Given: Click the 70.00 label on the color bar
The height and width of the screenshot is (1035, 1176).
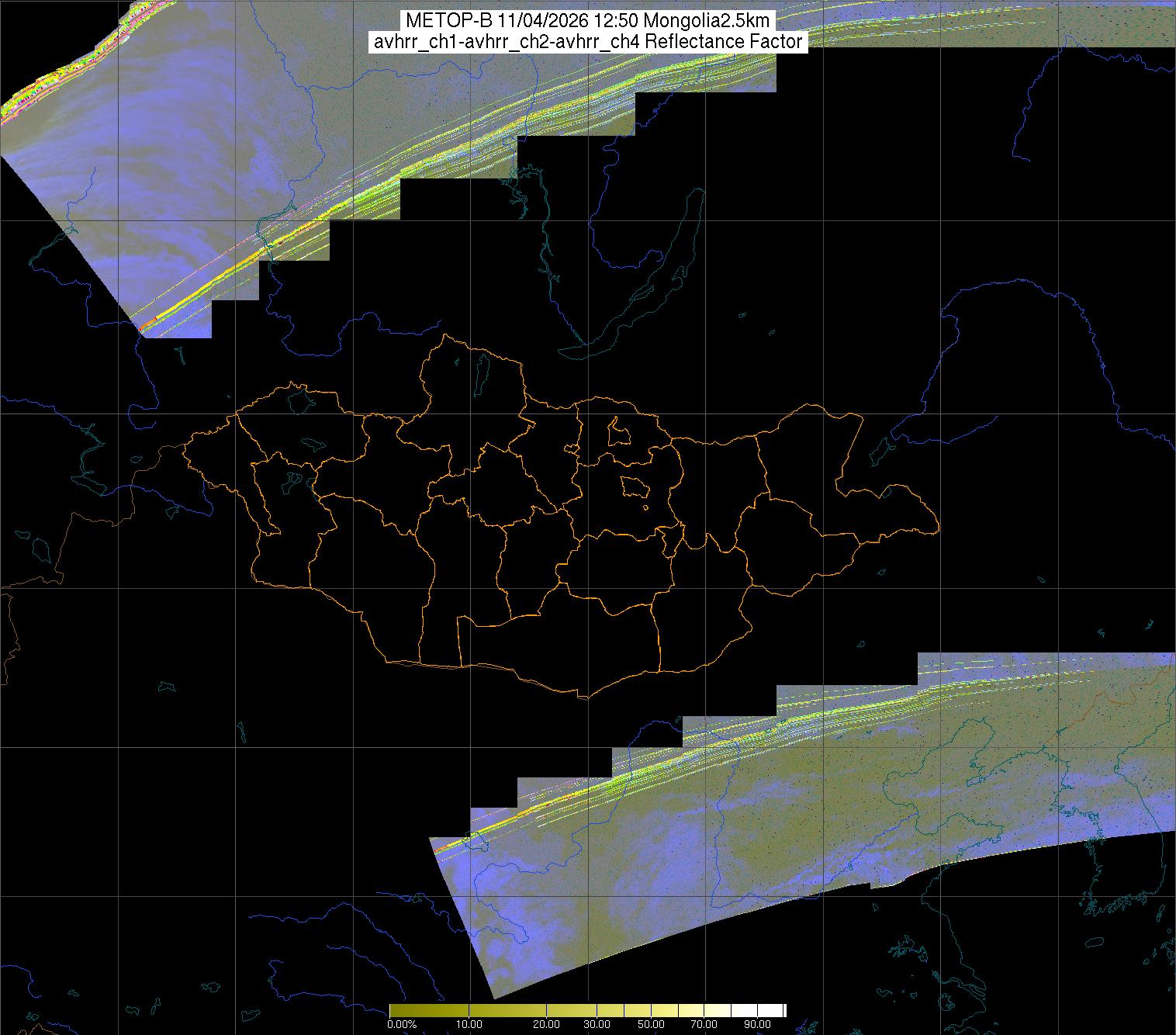Looking at the screenshot, I should tap(705, 1024).
